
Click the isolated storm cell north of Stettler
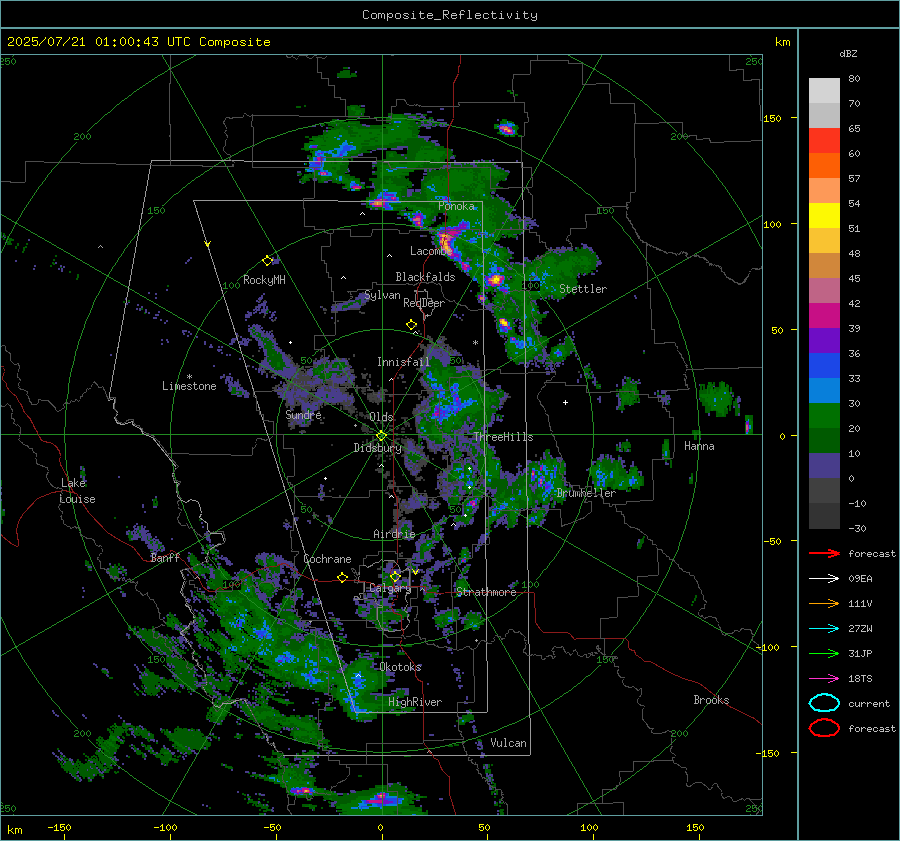point(506,129)
